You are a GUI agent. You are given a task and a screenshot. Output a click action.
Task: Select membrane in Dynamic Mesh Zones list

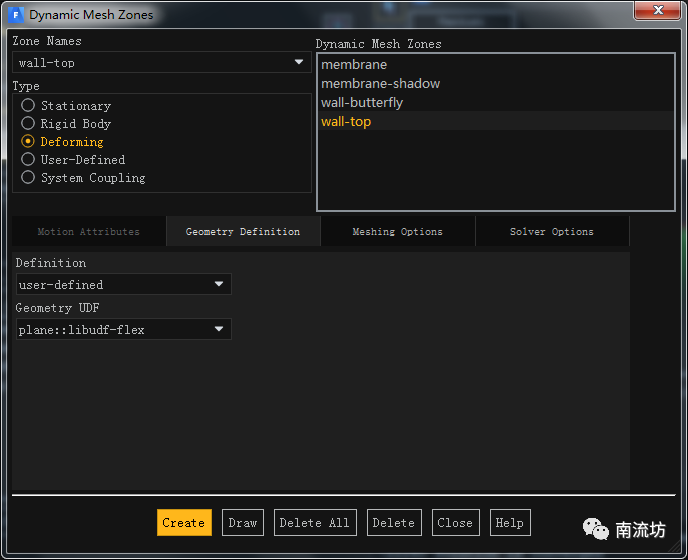pyautogui.click(x=354, y=65)
